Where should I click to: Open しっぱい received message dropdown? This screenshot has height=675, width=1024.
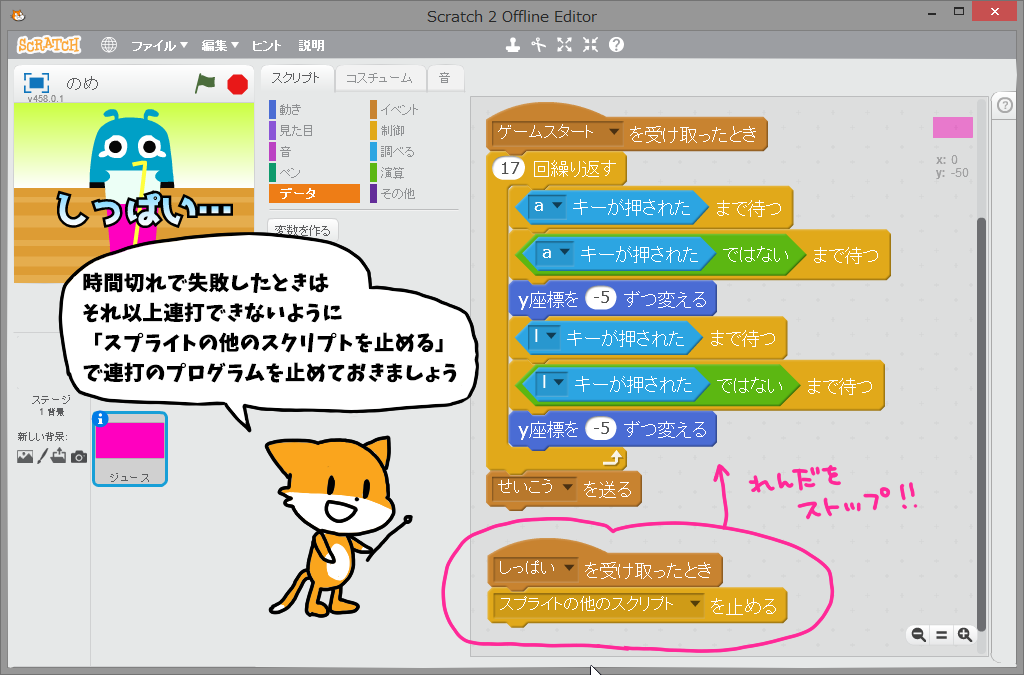(569, 568)
